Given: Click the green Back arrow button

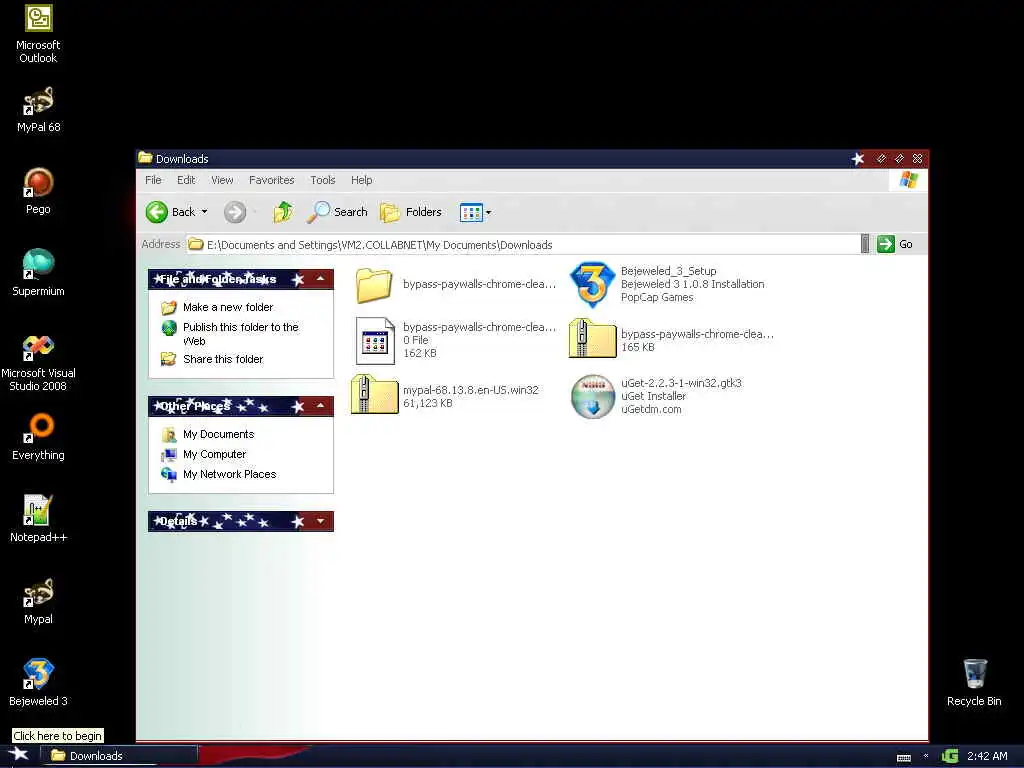Looking at the screenshot, I should 157,212.
